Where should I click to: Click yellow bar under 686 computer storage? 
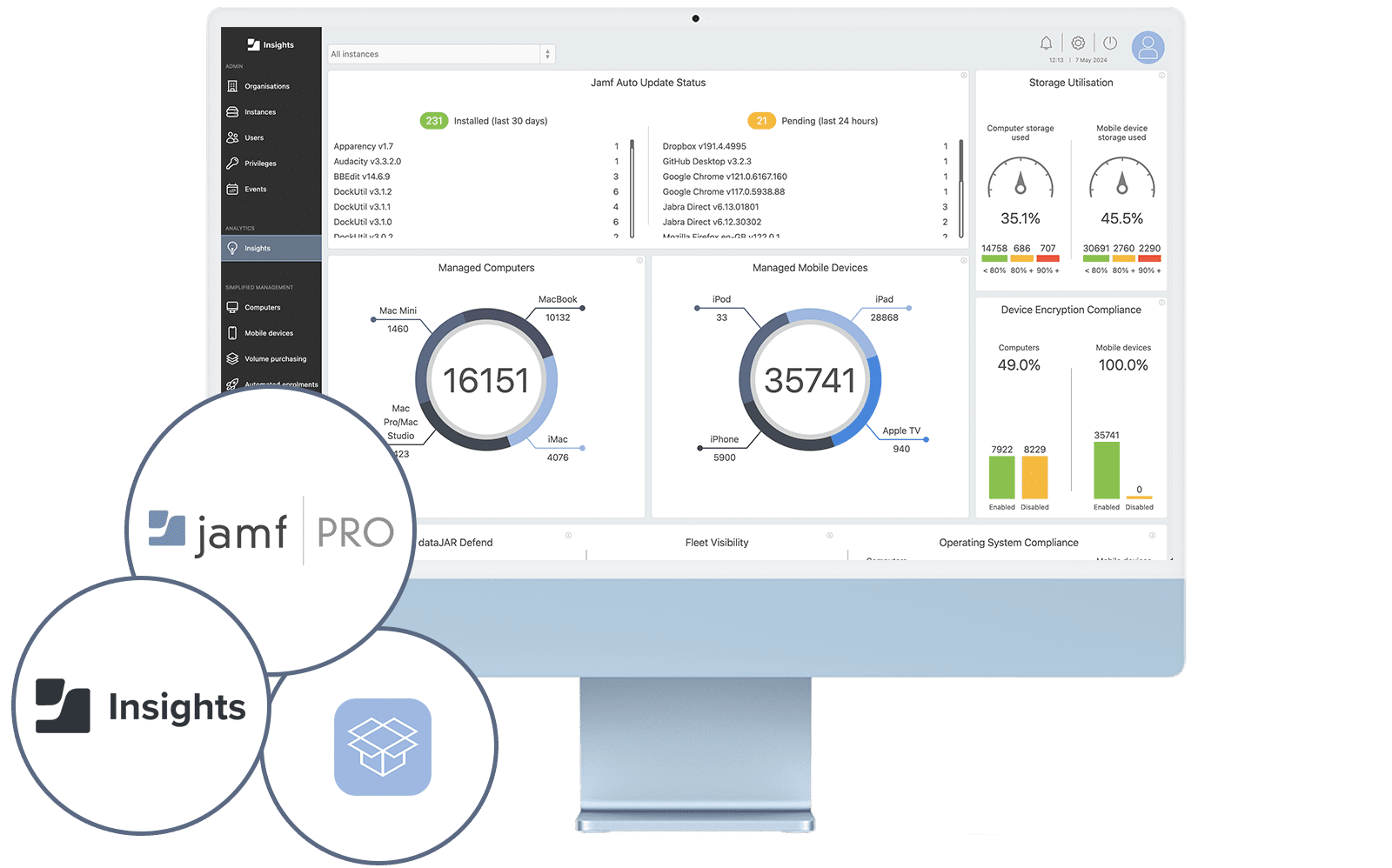pyautogui.click(x=1022, y=258)
